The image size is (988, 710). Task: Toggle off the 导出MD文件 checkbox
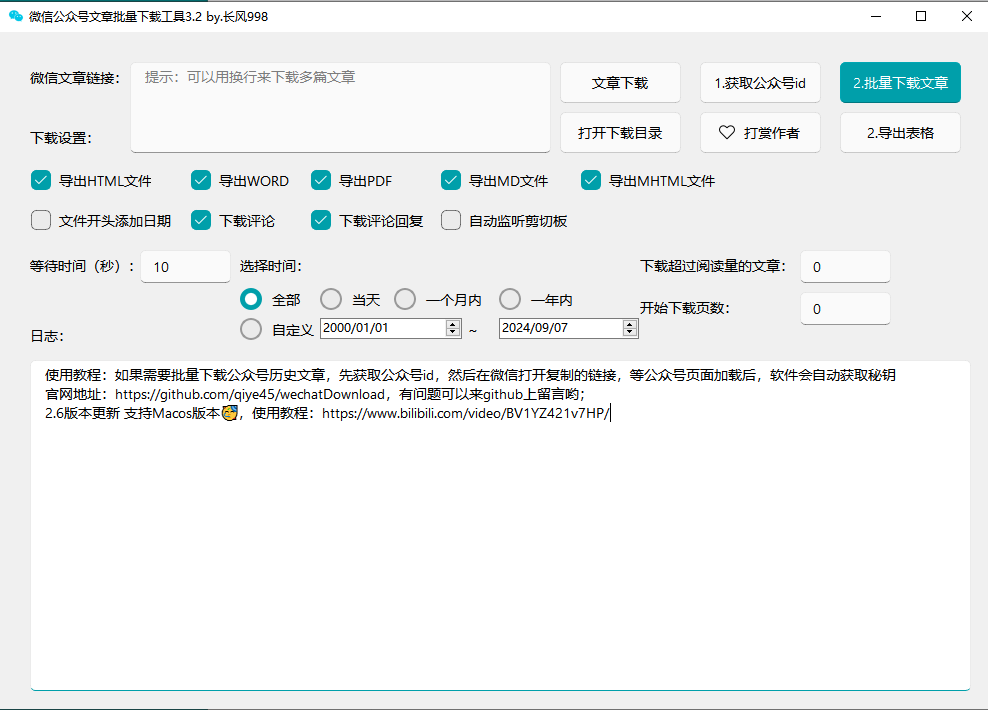450,180
